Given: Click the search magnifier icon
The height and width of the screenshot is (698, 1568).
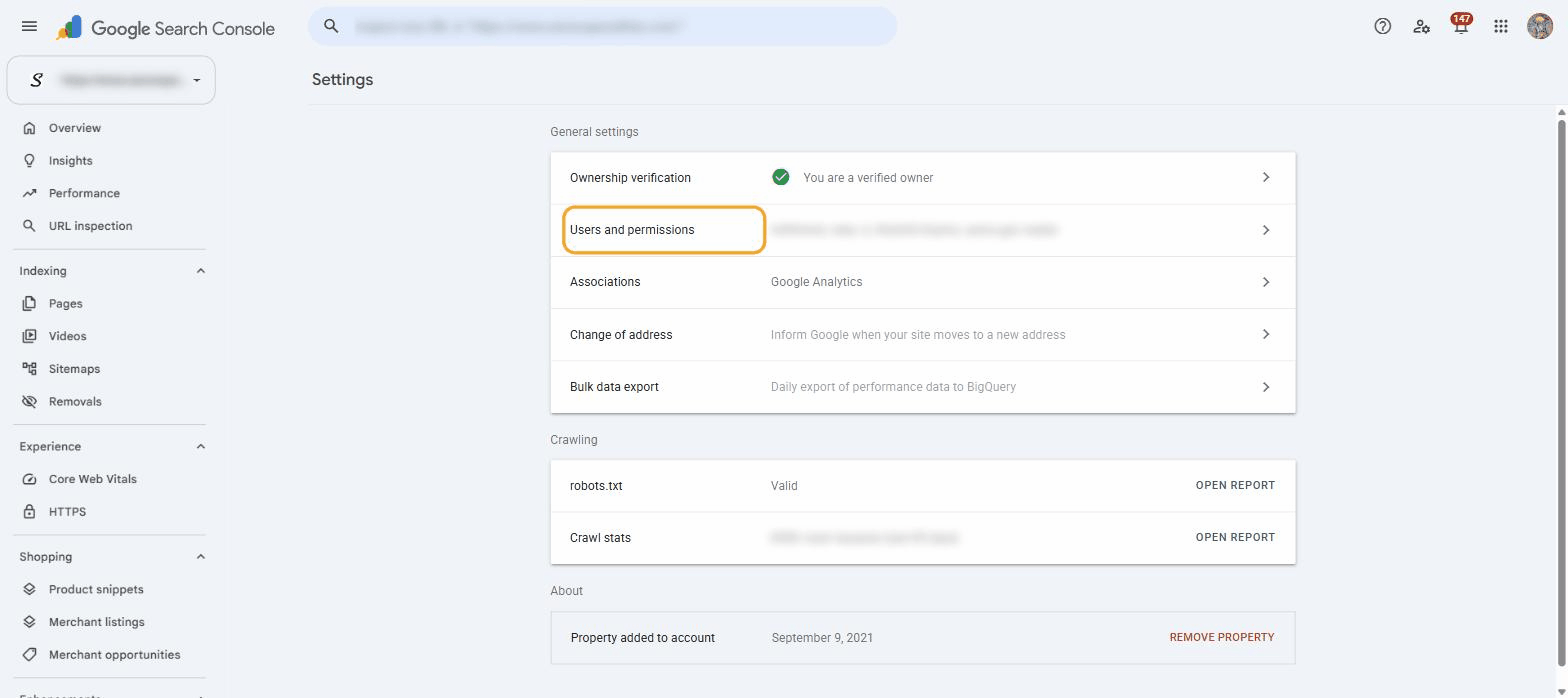Looking at the screenshot, I should (x=332, y=27).
